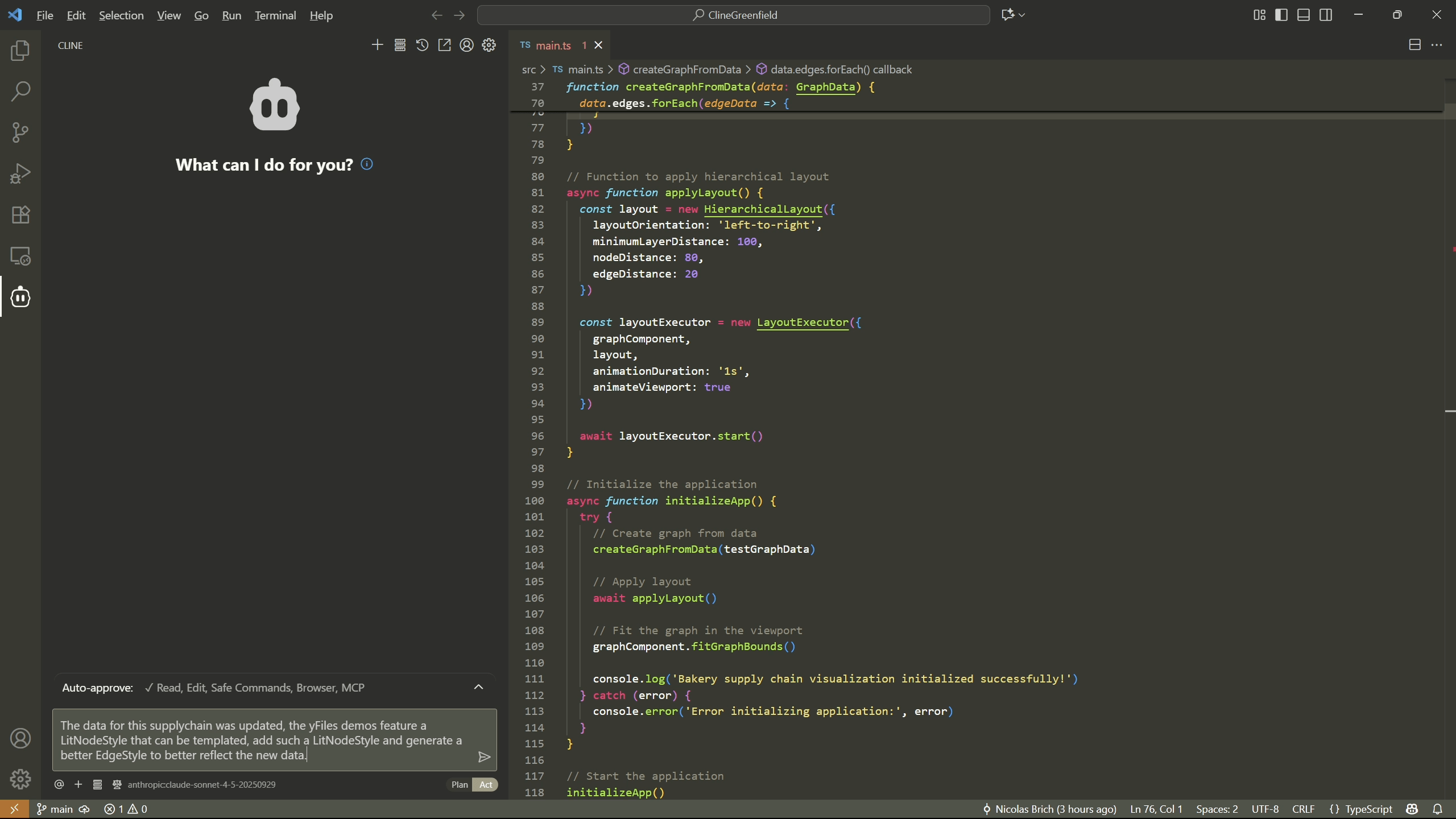Toggle the bottom panel visibility
The width and height of the screenshot is (1456, 819).
1303,15
